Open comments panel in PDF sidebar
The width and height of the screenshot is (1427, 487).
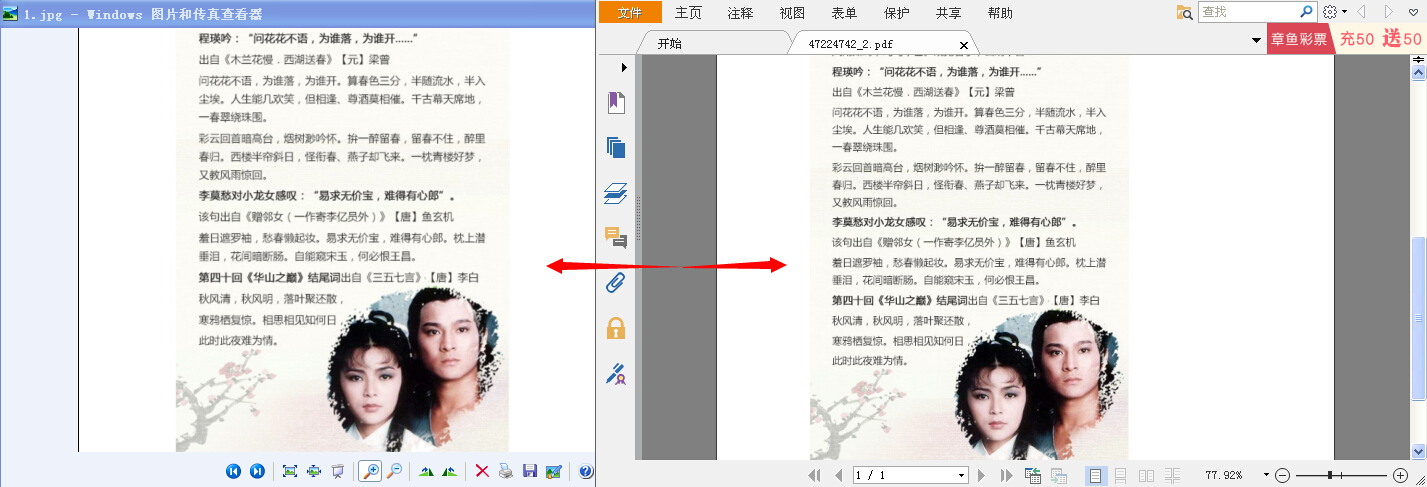click(616, 237)
